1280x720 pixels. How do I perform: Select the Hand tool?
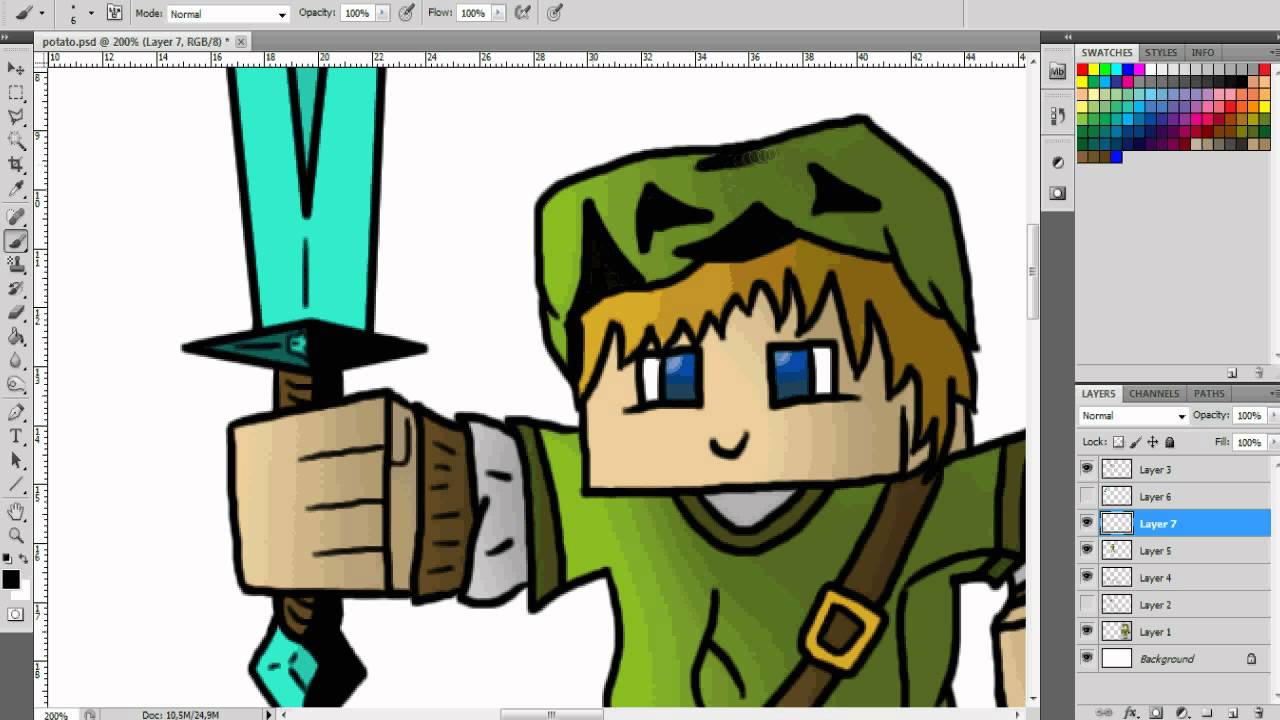click(x=16, y=513)
